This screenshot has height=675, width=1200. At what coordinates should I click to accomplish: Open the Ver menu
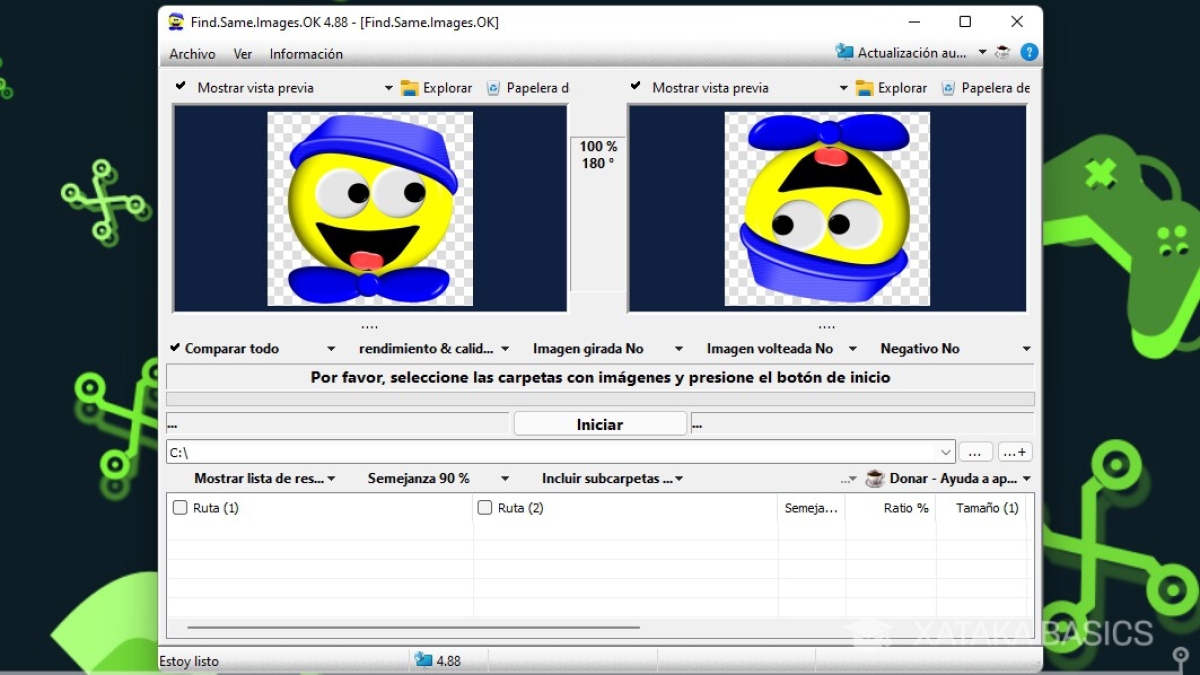click(x=243, y=54)
